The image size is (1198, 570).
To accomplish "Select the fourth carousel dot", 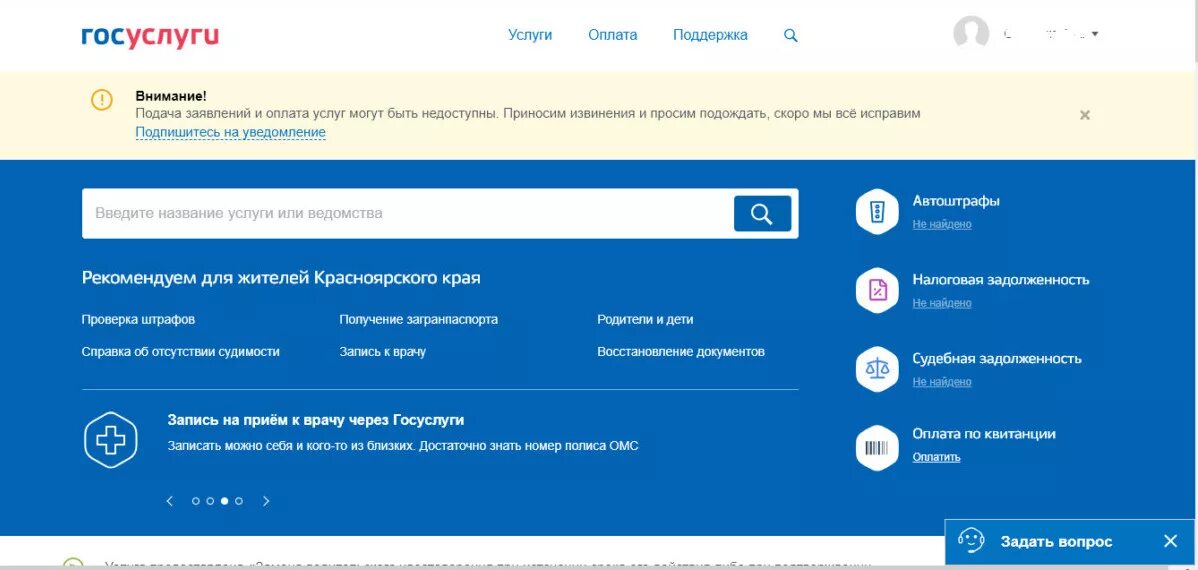I will (x=239, y=501).
